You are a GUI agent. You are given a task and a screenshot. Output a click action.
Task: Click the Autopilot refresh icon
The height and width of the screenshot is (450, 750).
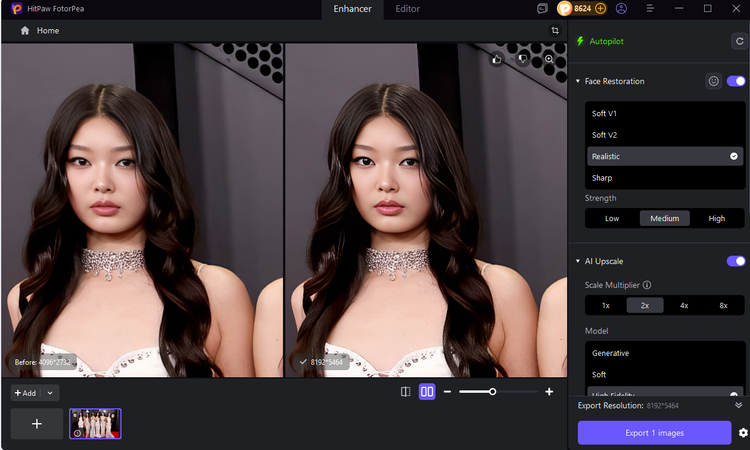[x=738, y=42]
